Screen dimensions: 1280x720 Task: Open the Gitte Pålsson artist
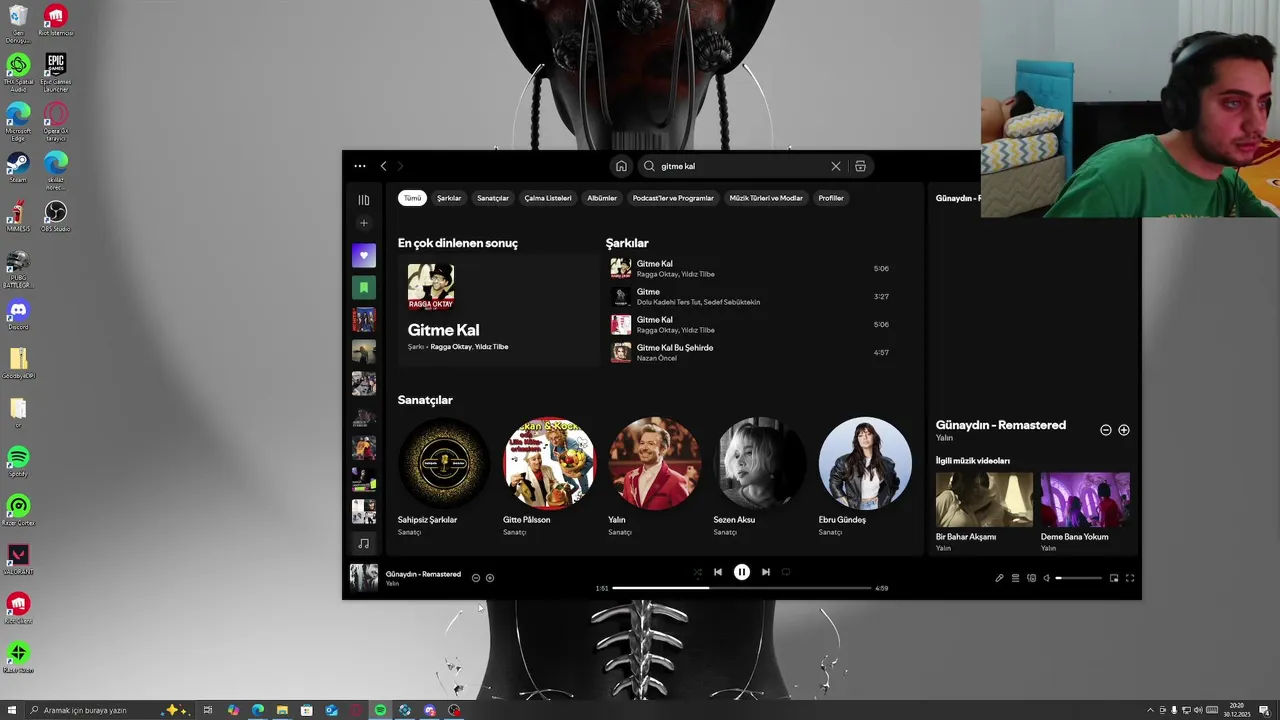coord(549,477)
